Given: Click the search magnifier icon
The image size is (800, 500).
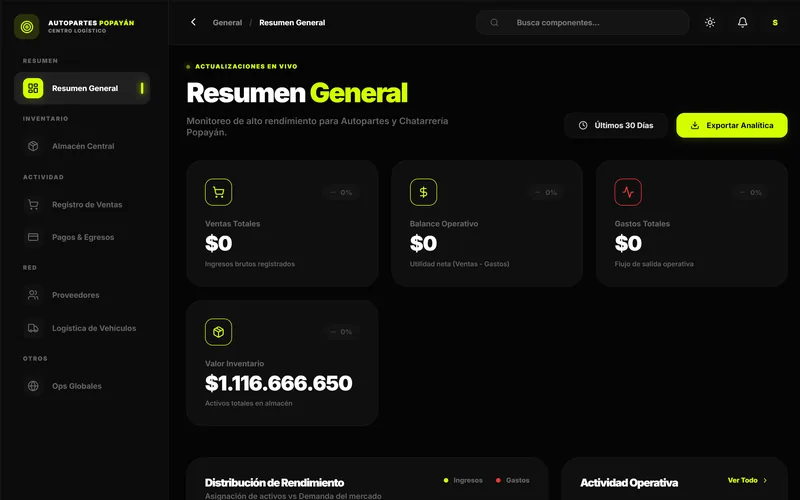Looking at the screenshot, I should point(494,22).
